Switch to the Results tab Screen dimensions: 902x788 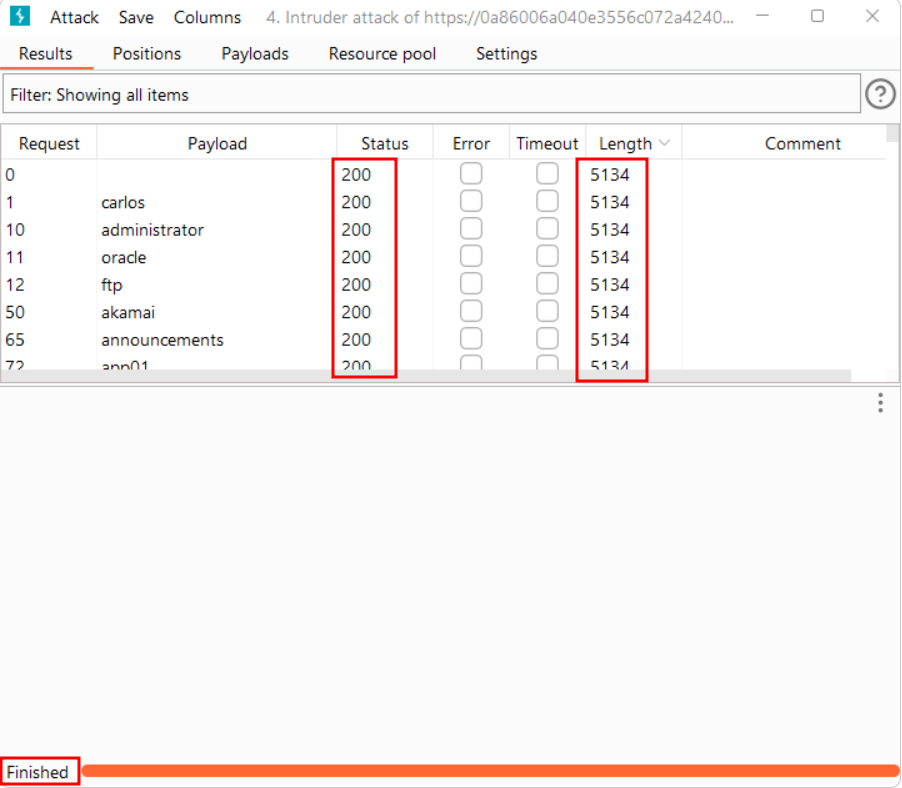(x=45, y=53)
